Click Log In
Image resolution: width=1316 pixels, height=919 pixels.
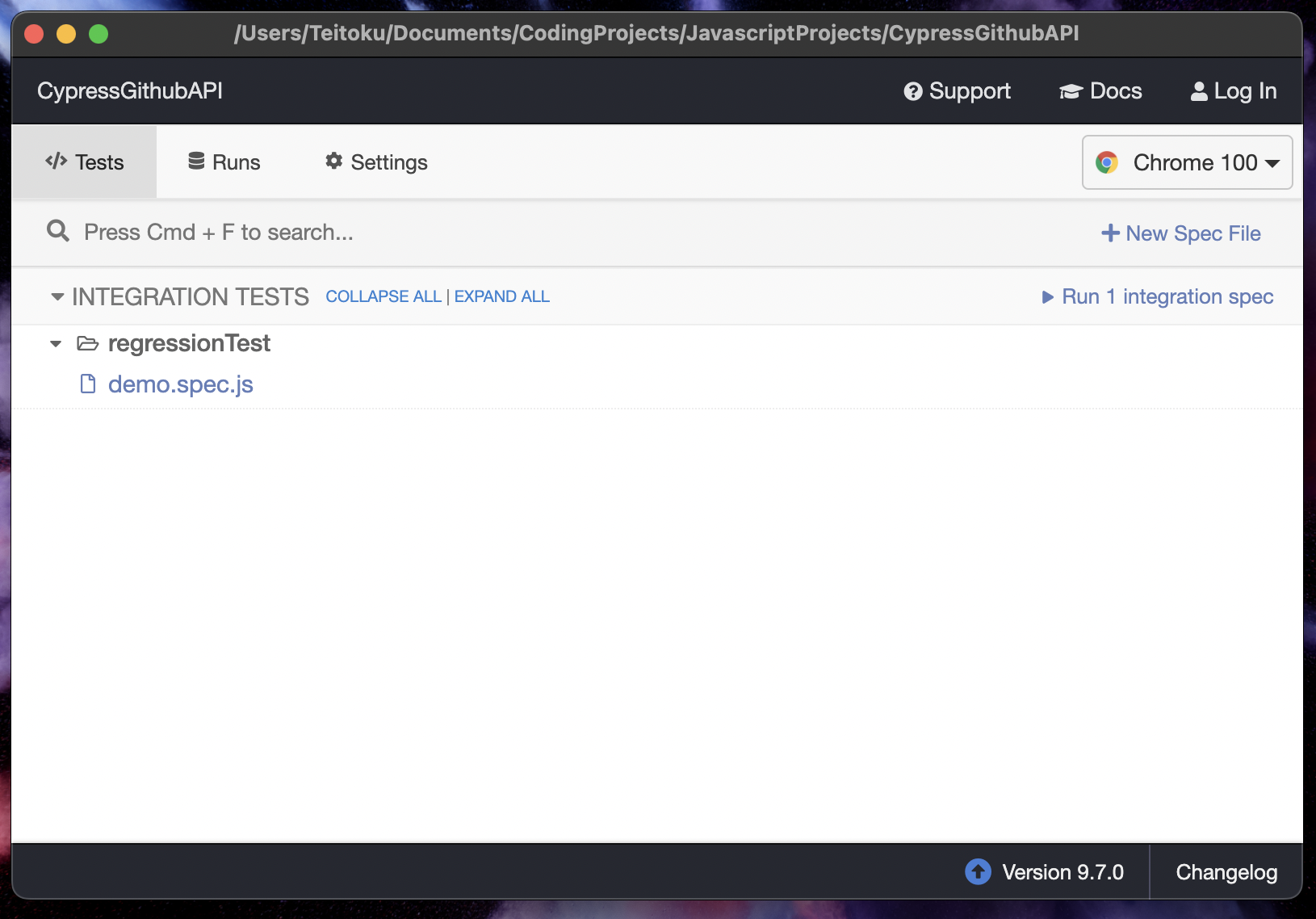coord(1234,91)
